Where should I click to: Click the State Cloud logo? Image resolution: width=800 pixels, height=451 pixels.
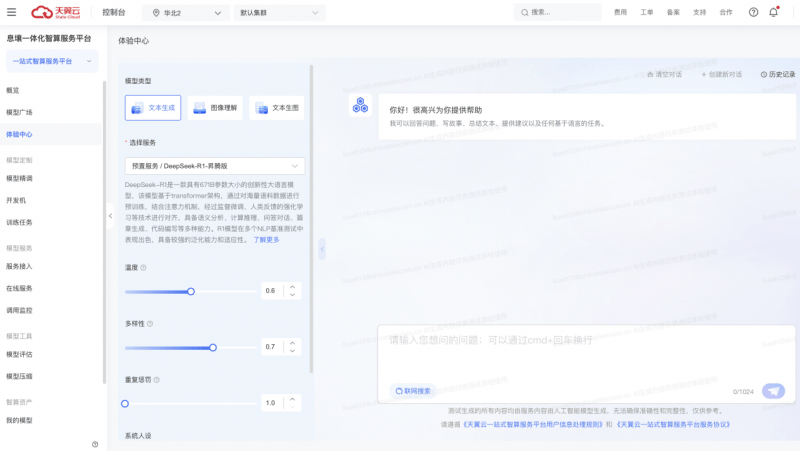56,12
